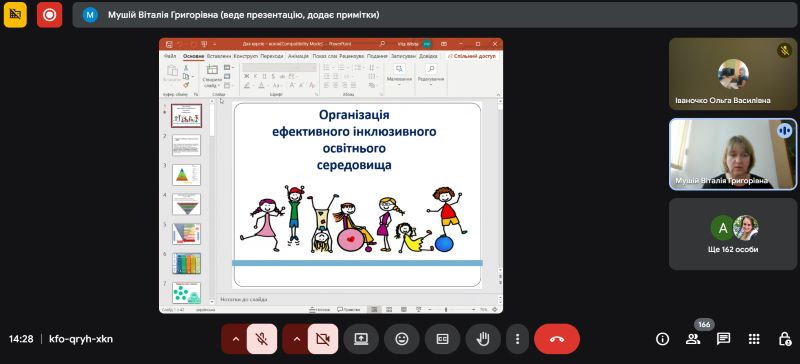Start slideshow from beginning in quick access toolbar
The image size is (800, 364).
click(204, 44)
